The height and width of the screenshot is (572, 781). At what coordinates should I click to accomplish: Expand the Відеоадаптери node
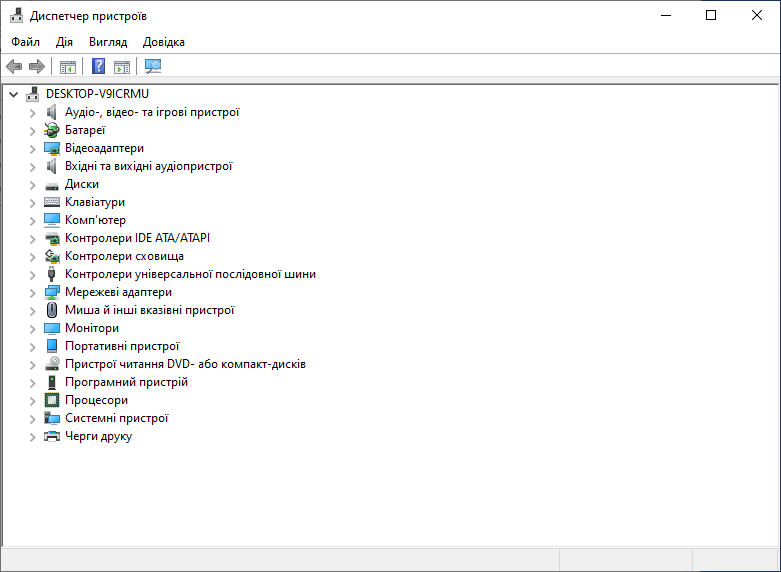[32, 148]
